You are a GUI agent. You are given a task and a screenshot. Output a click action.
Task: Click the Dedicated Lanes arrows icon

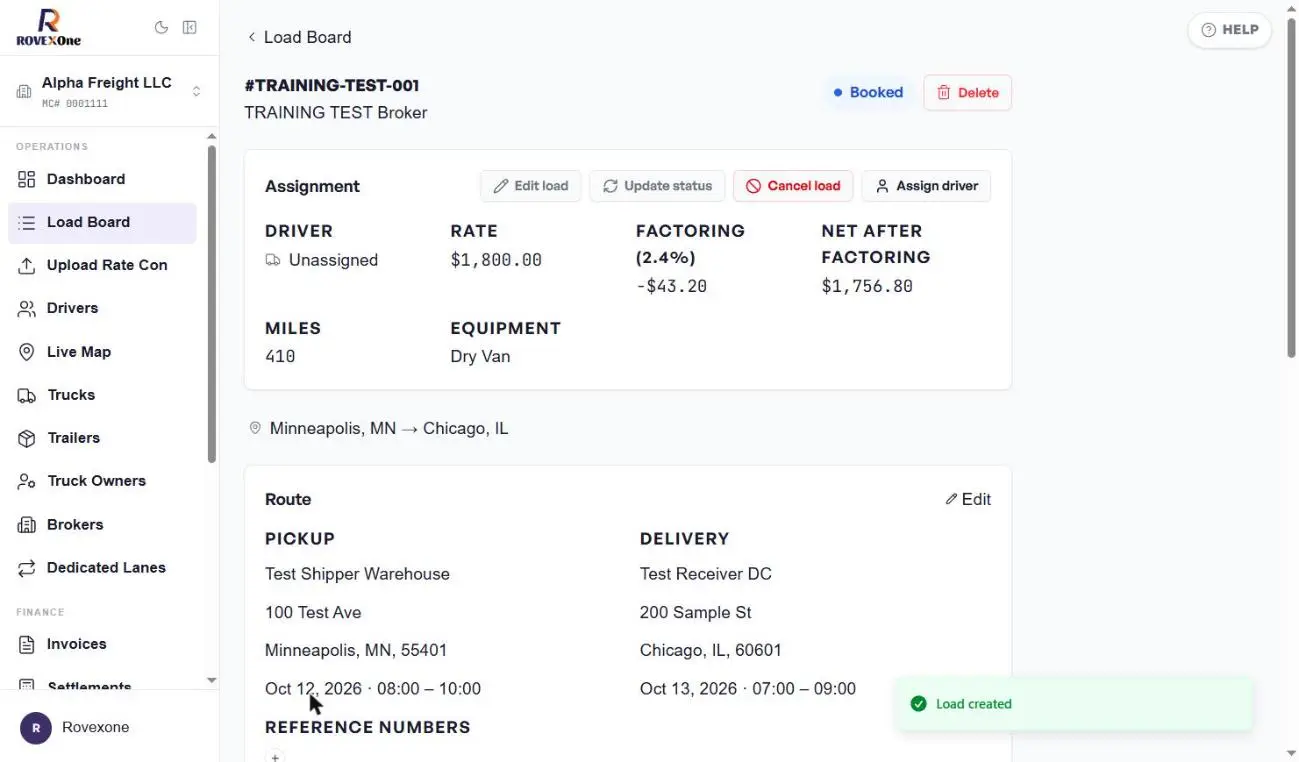click(27, 568)
